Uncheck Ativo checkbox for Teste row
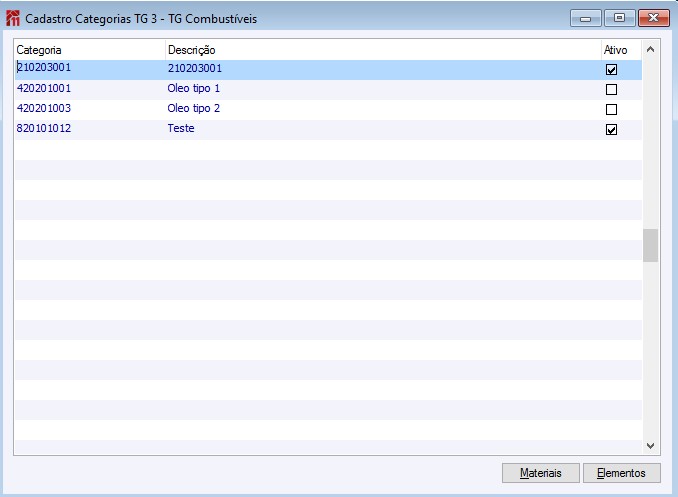678x497 pixels. [611, 129]
